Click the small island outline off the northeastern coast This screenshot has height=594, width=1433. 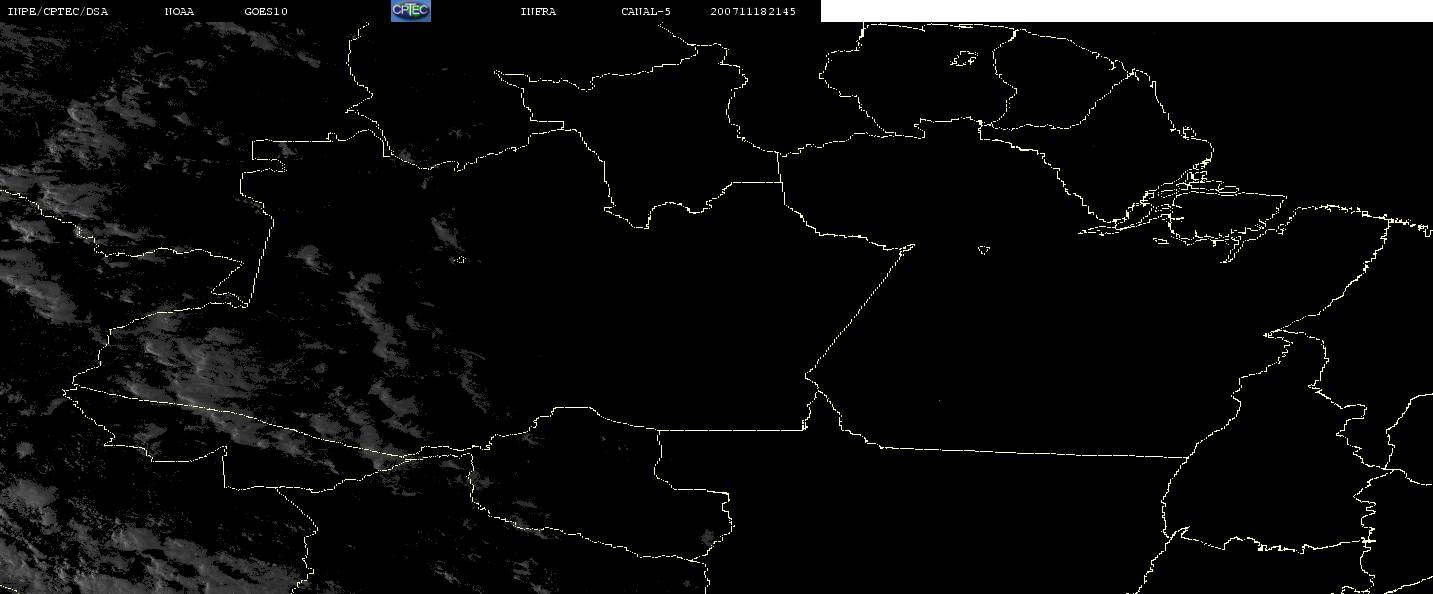1188,132
